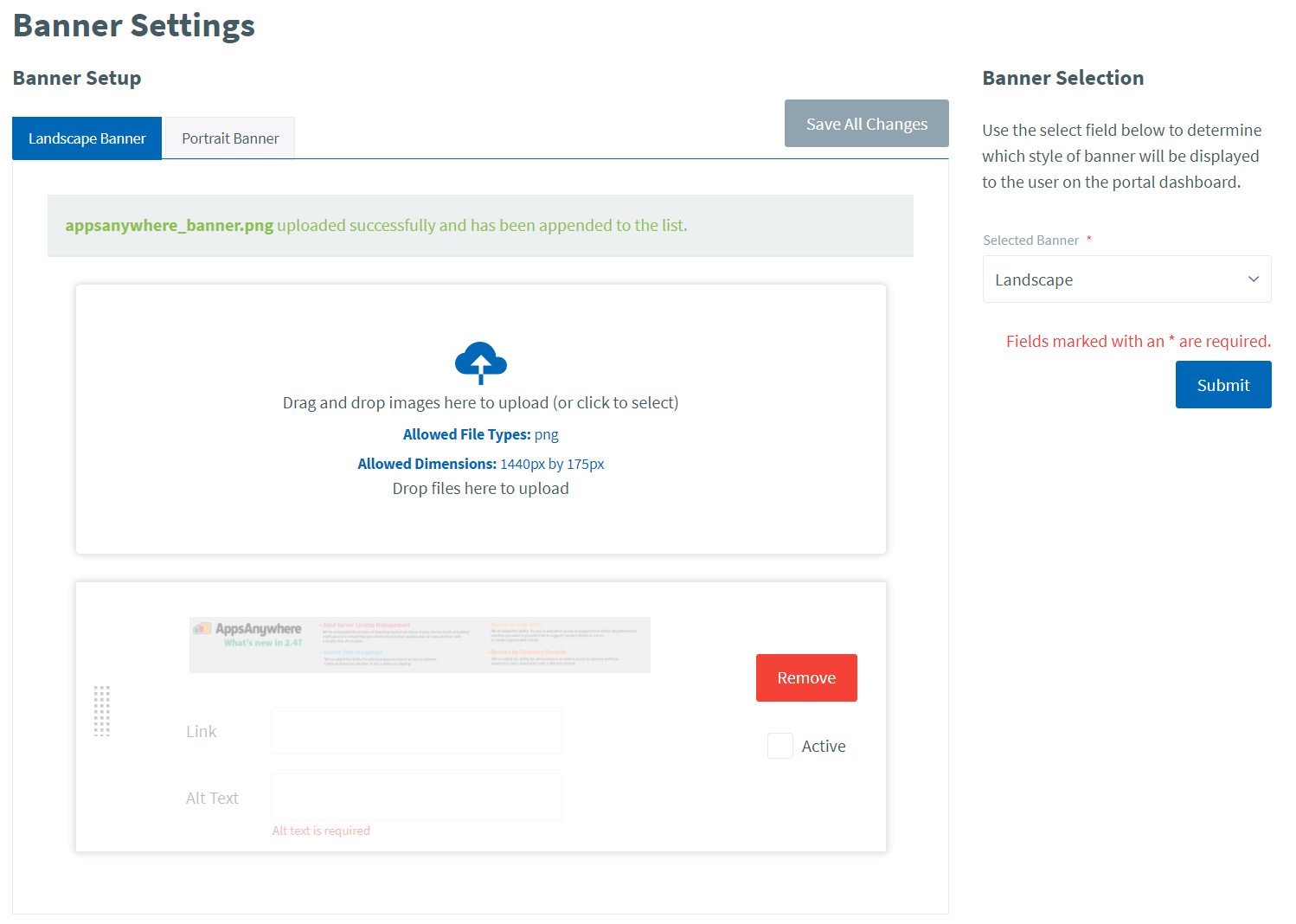Screen dimensions: 1296x924
Task: Click the 'Drop files here to upload' text
Action: (x=480, y=489)
